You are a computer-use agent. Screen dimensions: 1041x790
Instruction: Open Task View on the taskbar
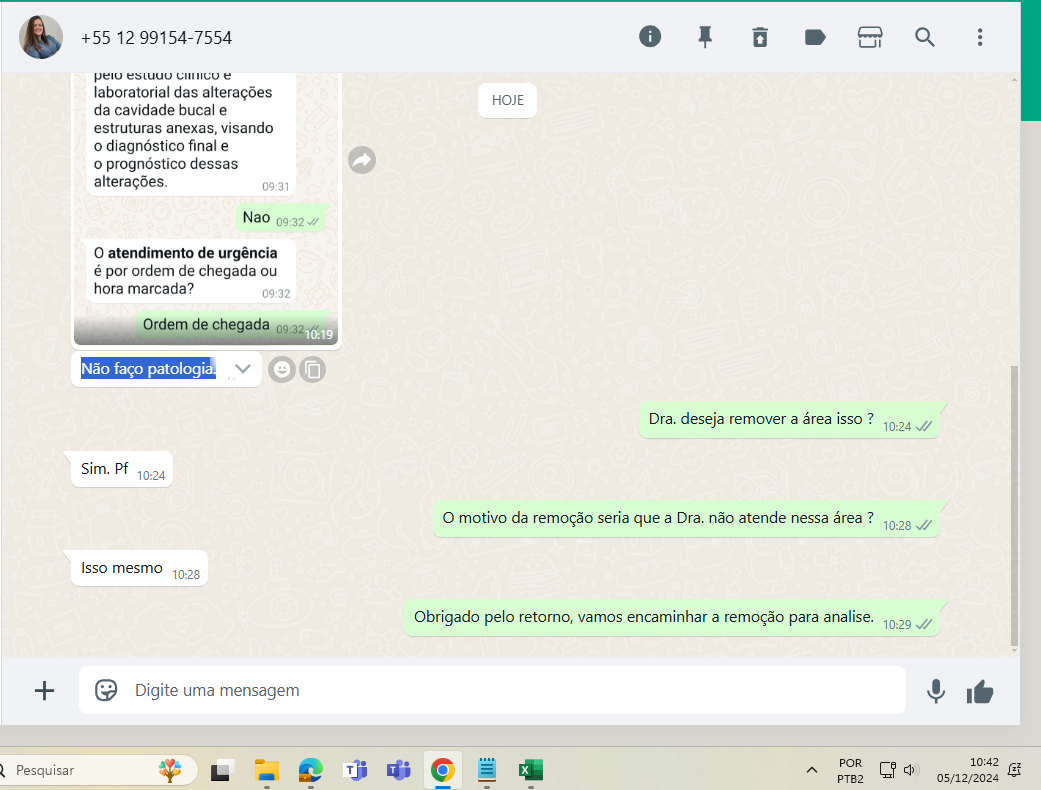[x=222, y=770]
